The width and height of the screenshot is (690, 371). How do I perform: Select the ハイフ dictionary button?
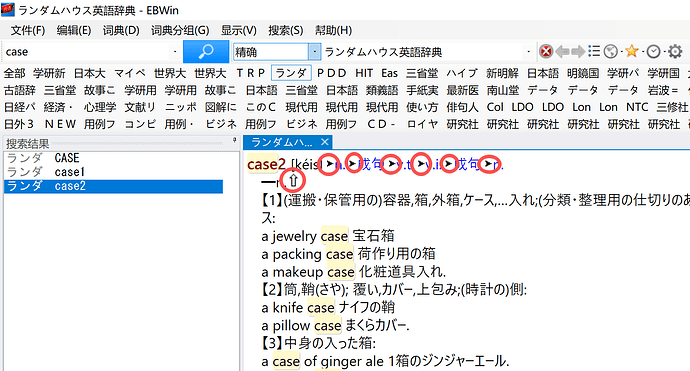click(462, 73)
